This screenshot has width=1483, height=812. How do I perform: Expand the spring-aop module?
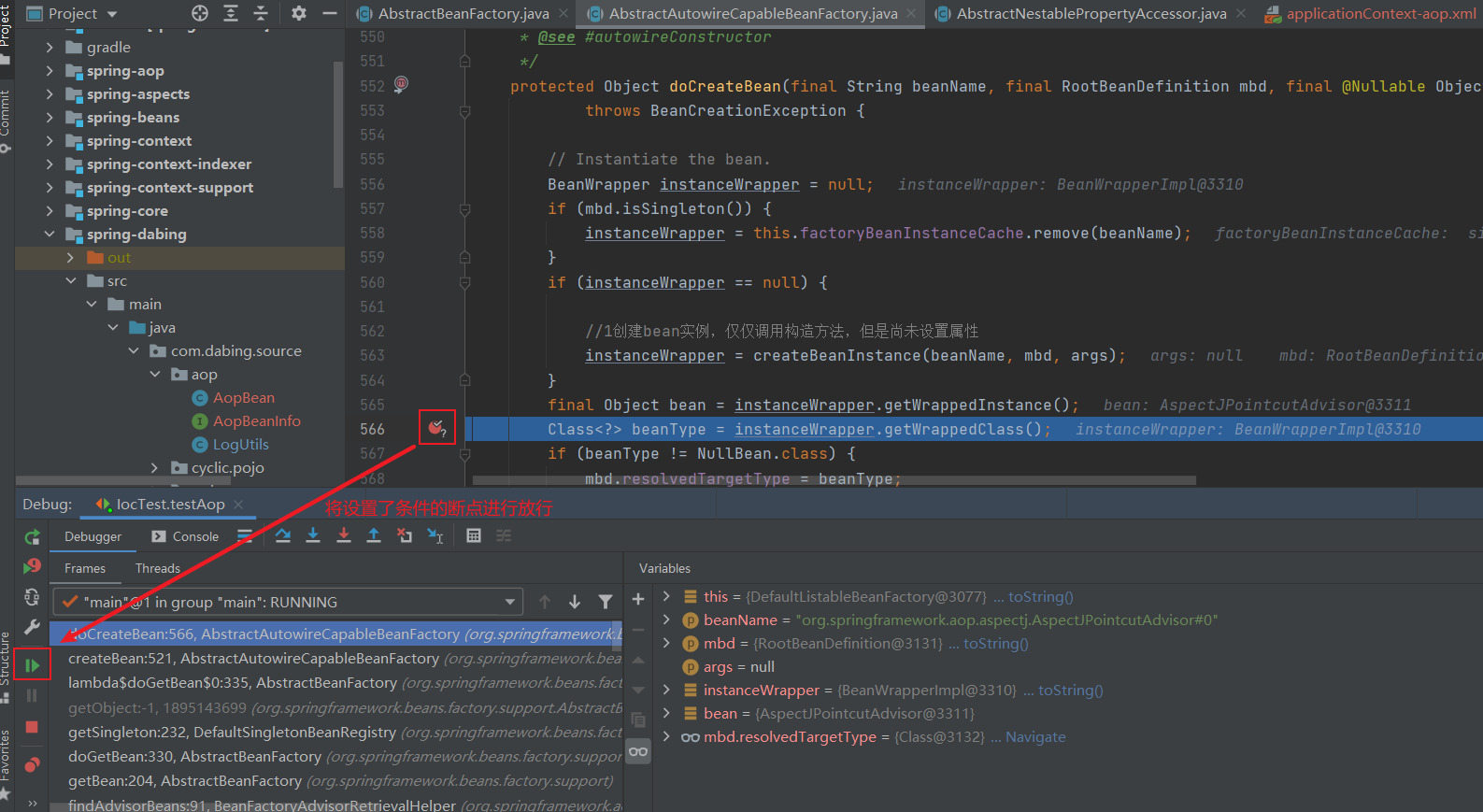pyautogui.click(x=50, y=70)
